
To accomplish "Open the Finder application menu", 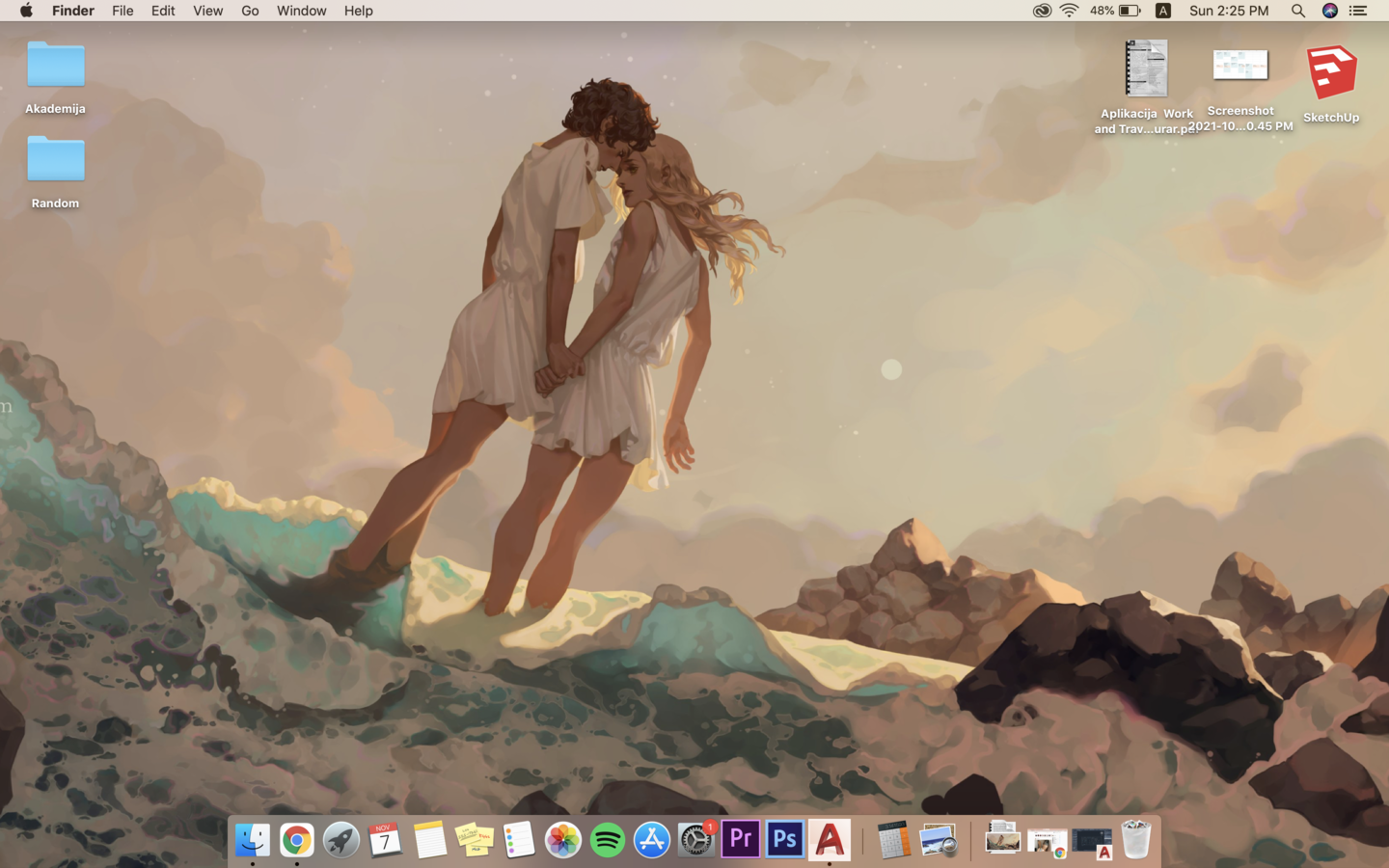I will tap(73, 11).
